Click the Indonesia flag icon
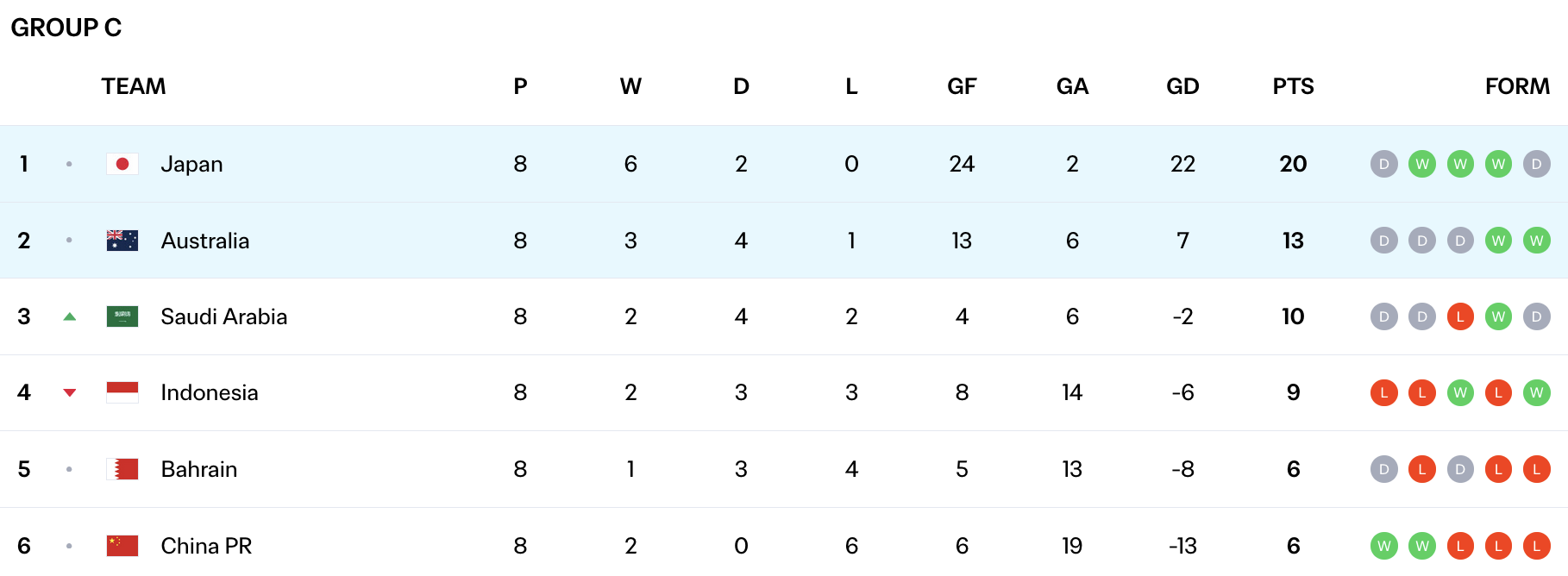The width and height of the screenshot is (1568, 576). tap(122, 392)
